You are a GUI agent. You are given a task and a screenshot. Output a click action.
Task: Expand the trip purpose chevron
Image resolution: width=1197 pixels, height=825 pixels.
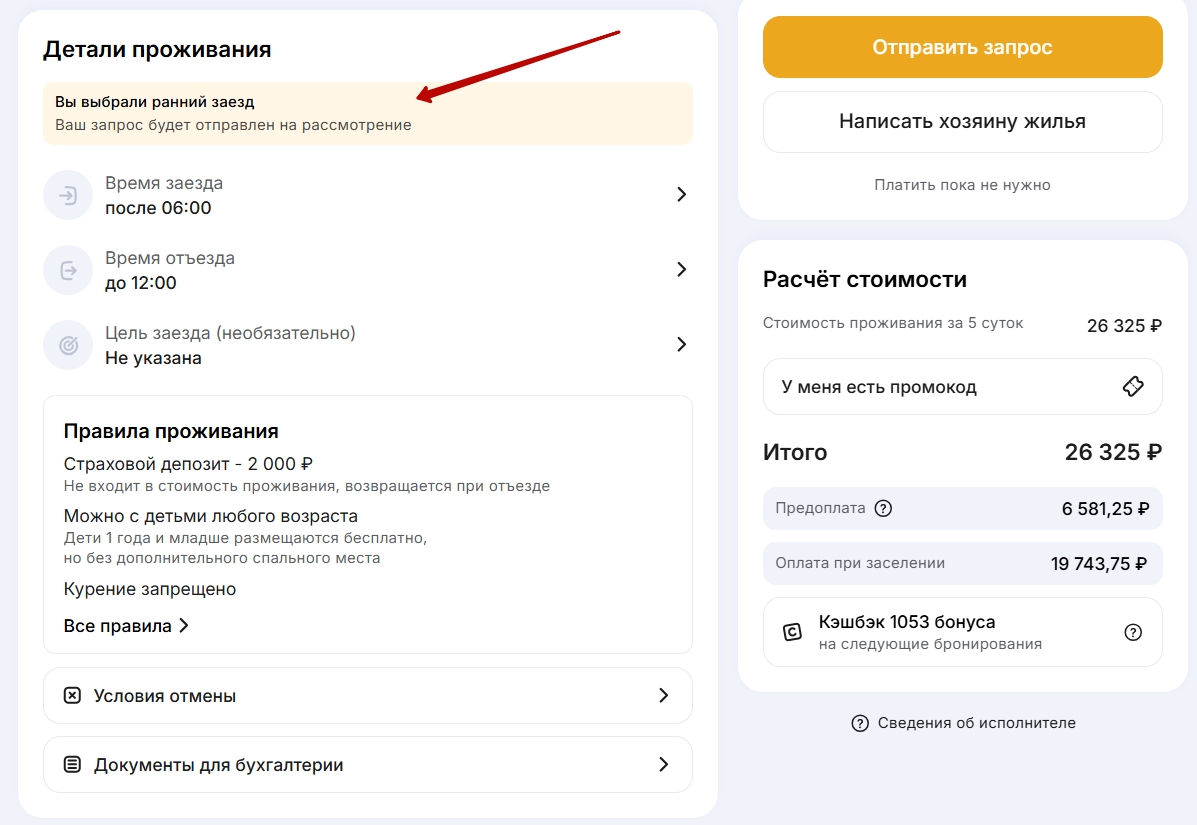pos(682,344)
